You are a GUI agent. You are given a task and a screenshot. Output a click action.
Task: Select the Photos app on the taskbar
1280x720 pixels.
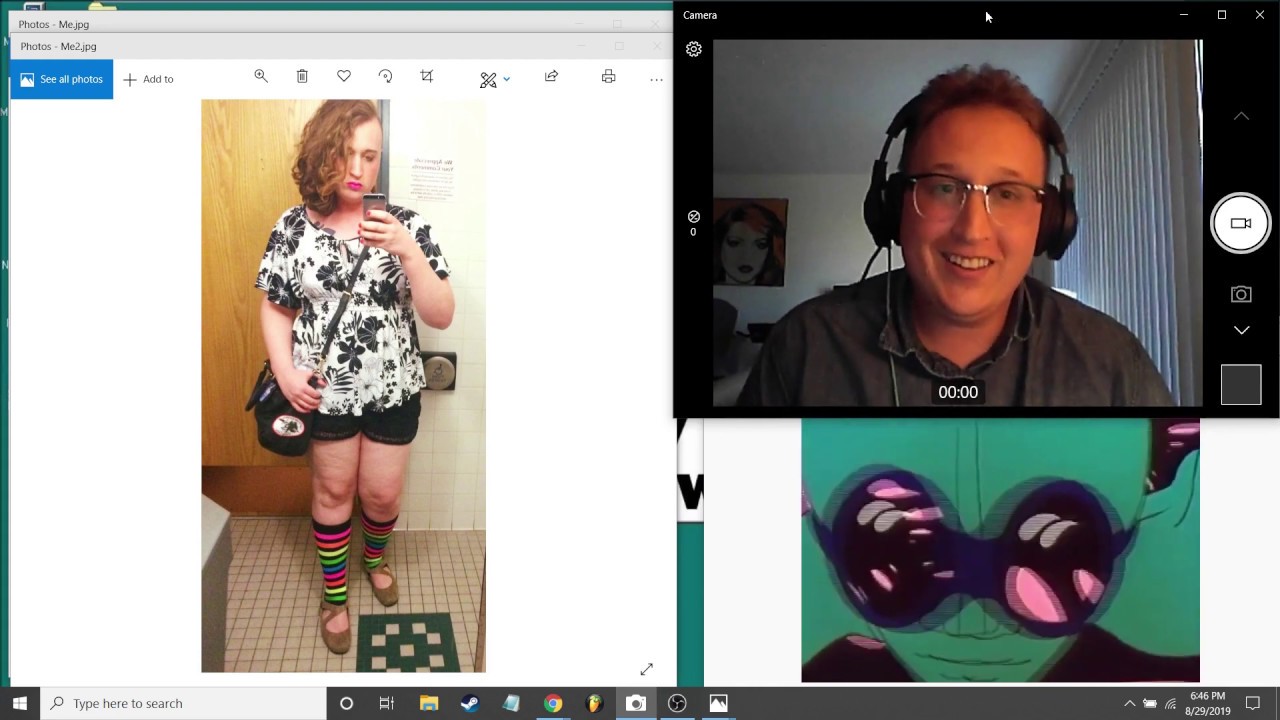pyautogui.click(x=718, y=703)
